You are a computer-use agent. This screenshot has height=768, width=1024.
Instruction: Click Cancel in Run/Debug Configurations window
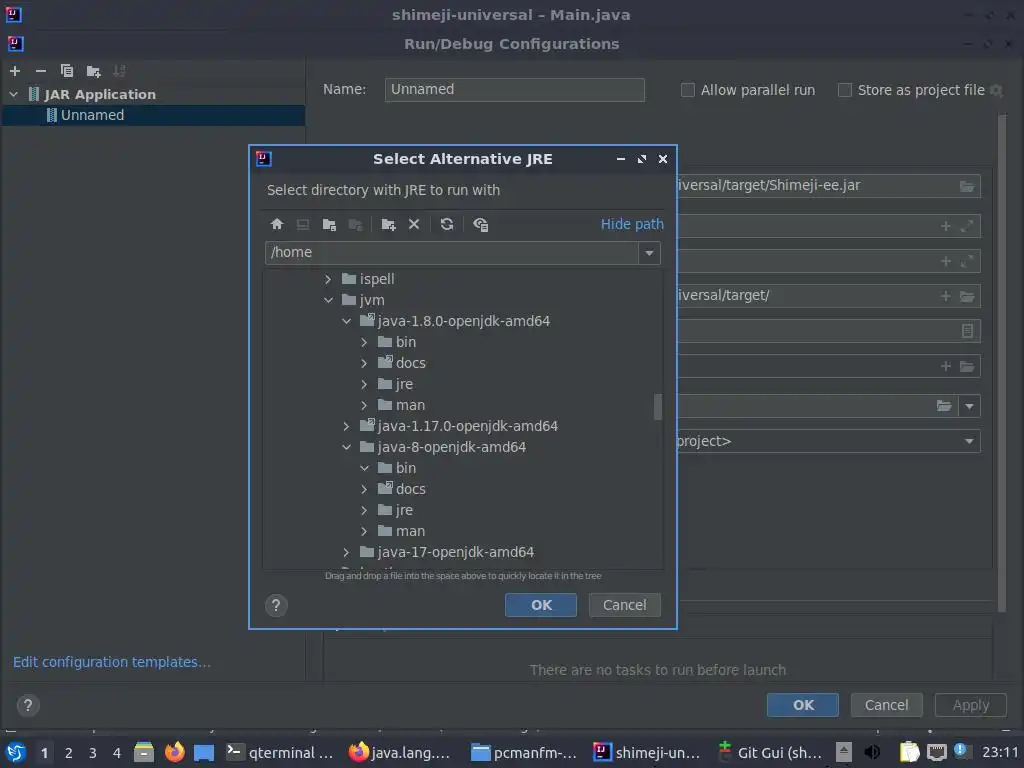click(x=886, y=705)
